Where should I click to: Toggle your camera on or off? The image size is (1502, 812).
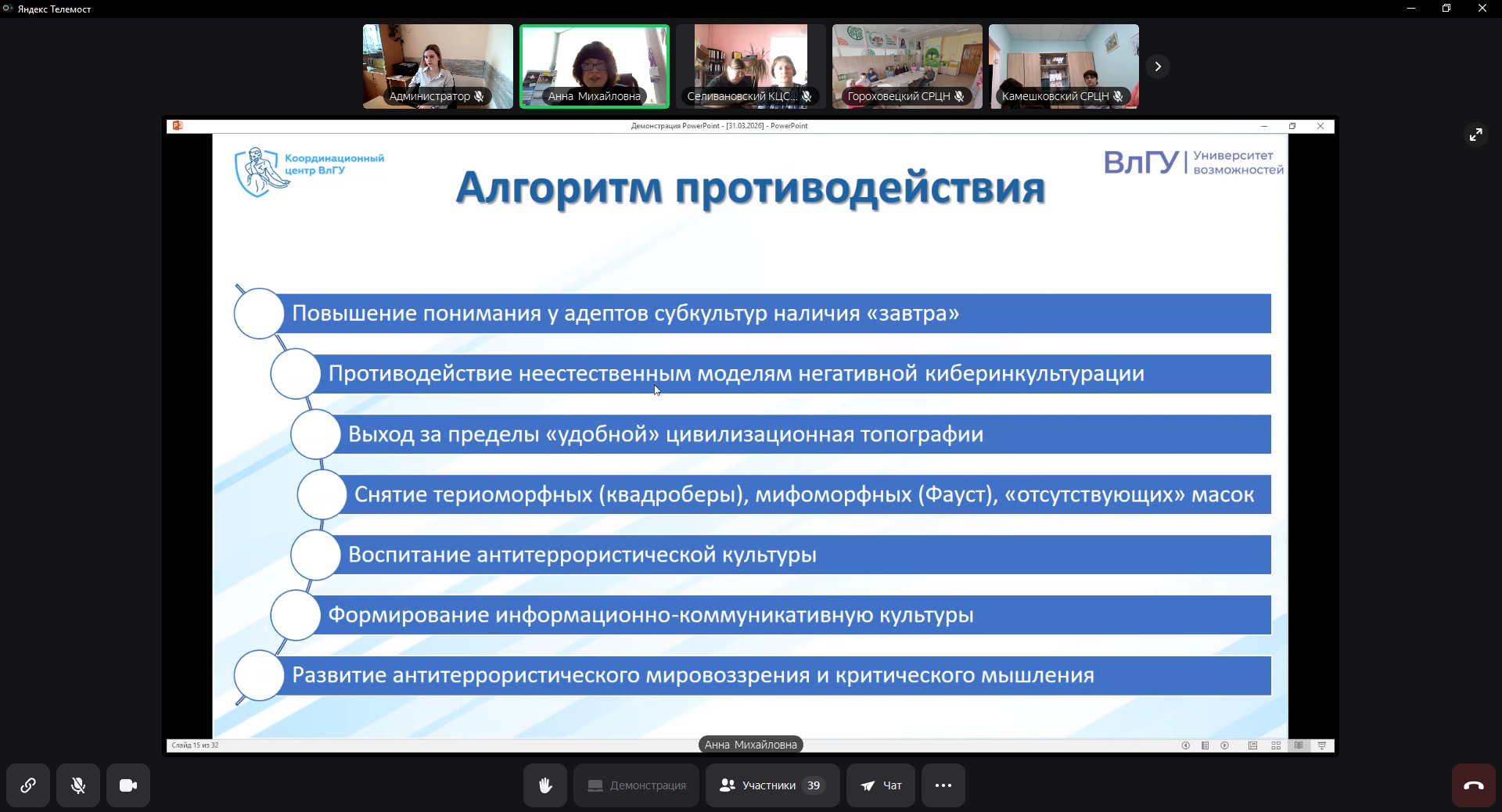coord(128,785)
